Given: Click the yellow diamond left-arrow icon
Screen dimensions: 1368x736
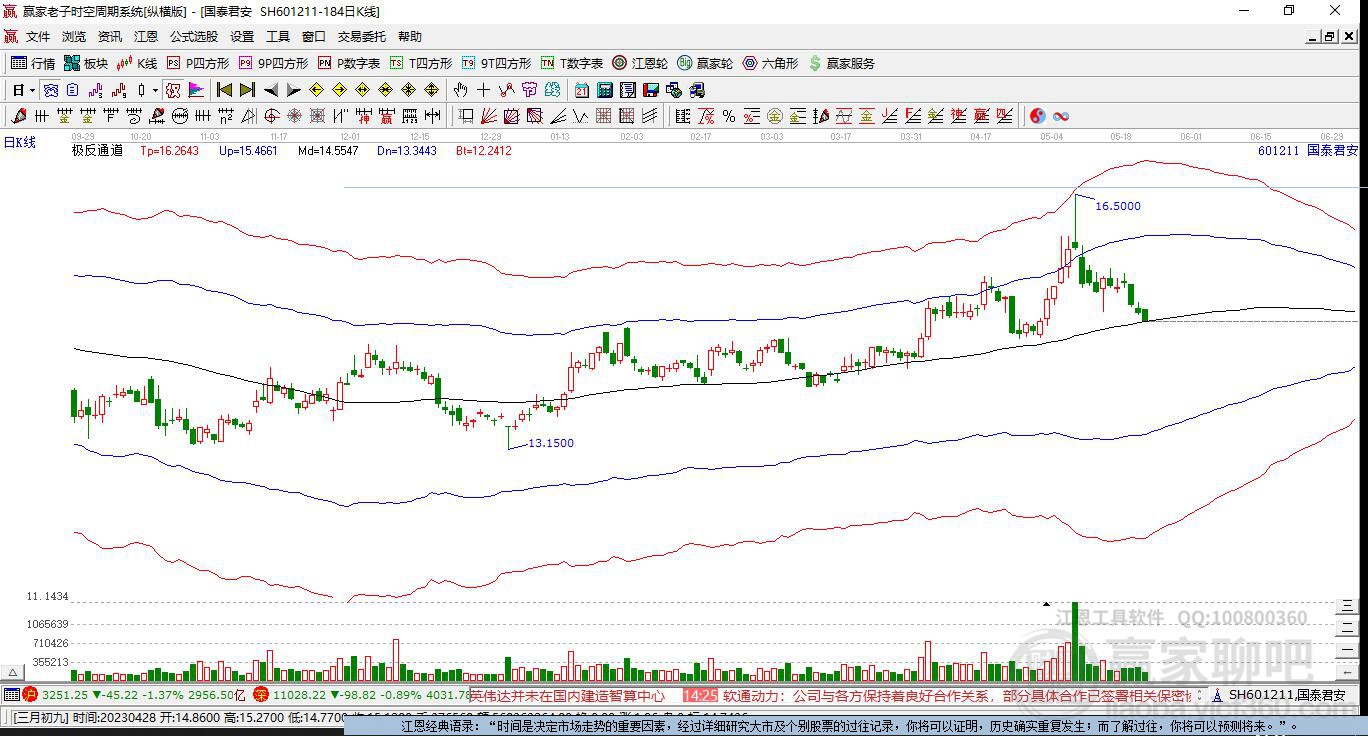Looking at the screenshot, I should click(316, 90).
